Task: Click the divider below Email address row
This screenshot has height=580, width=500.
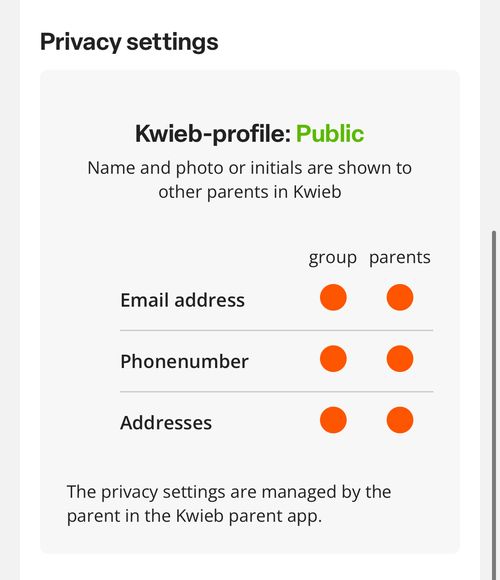Action: [x=277, y=330]
